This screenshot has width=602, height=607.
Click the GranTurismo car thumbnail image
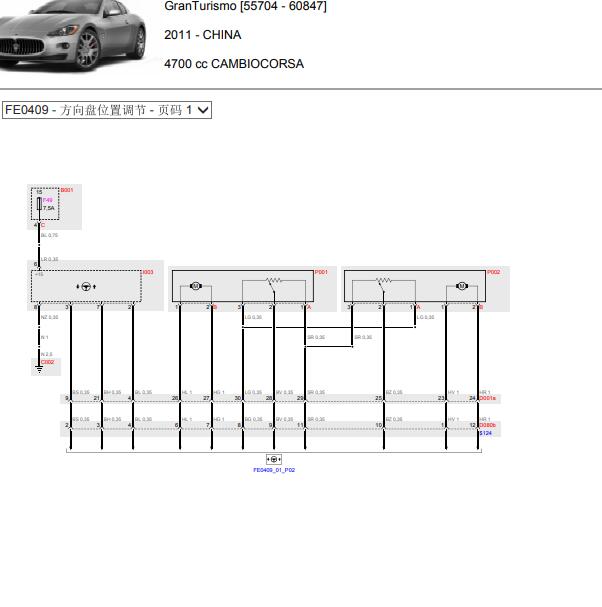[73, 36]
